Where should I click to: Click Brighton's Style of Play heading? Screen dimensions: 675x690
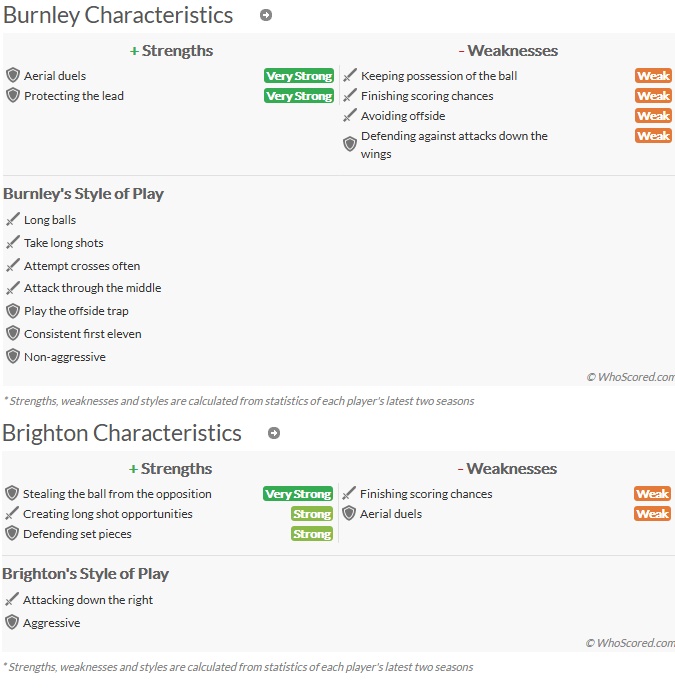click(x=85, y=574)
